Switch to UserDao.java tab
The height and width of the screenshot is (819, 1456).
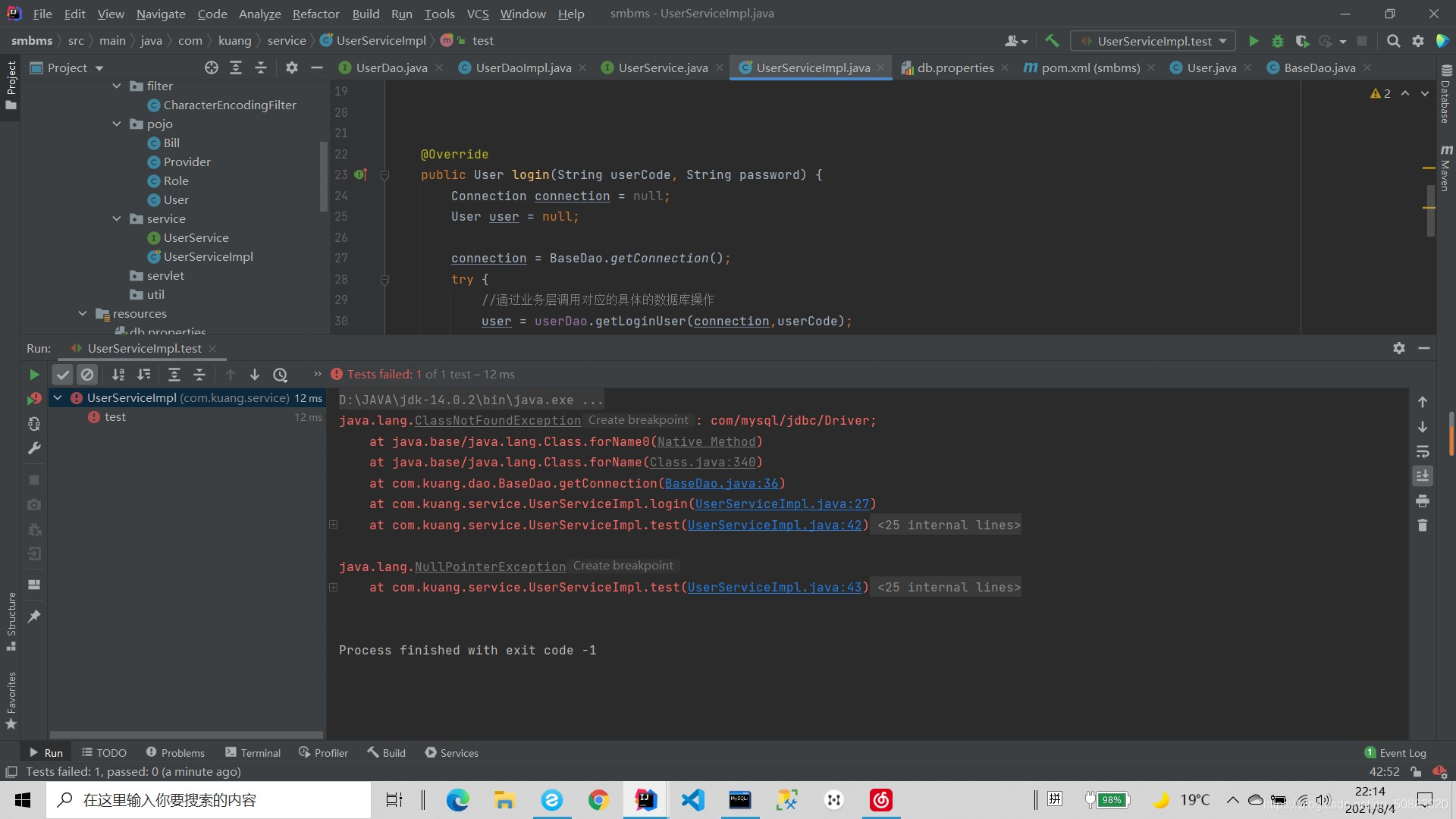391,68
